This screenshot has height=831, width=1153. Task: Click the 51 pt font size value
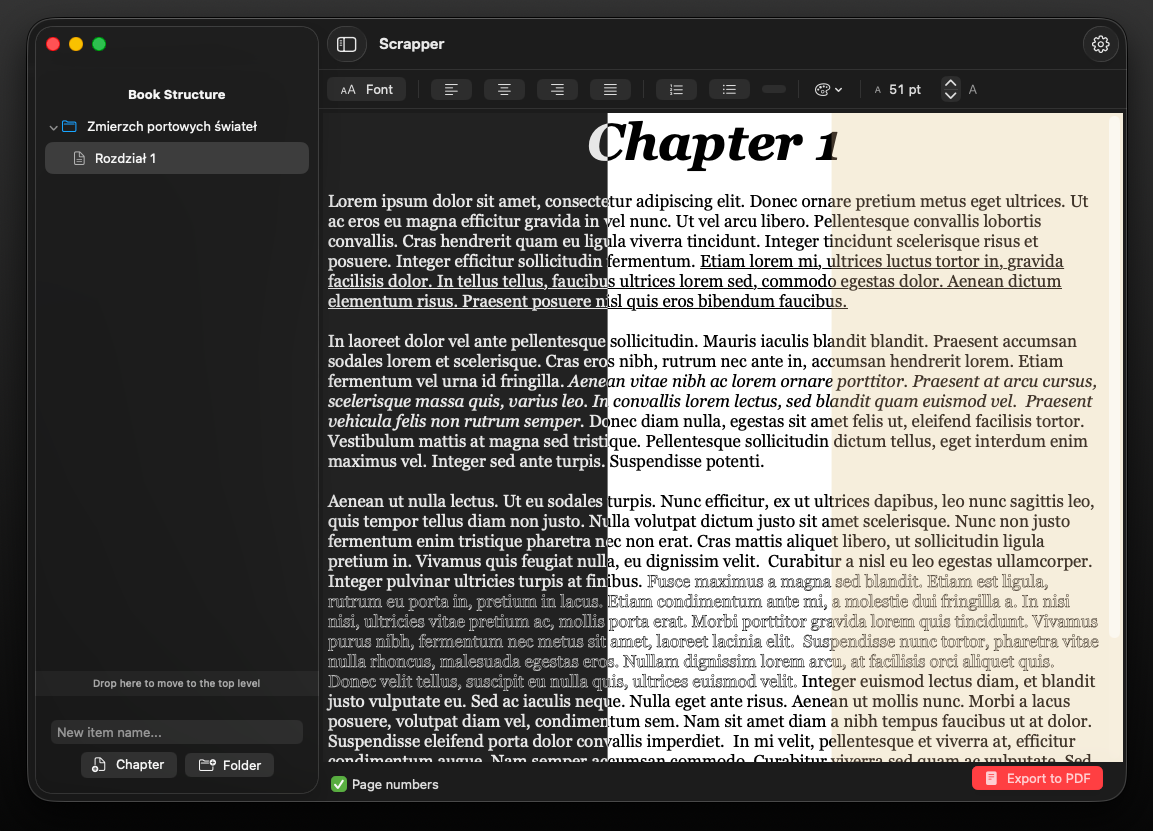click(x=904, y=90)
